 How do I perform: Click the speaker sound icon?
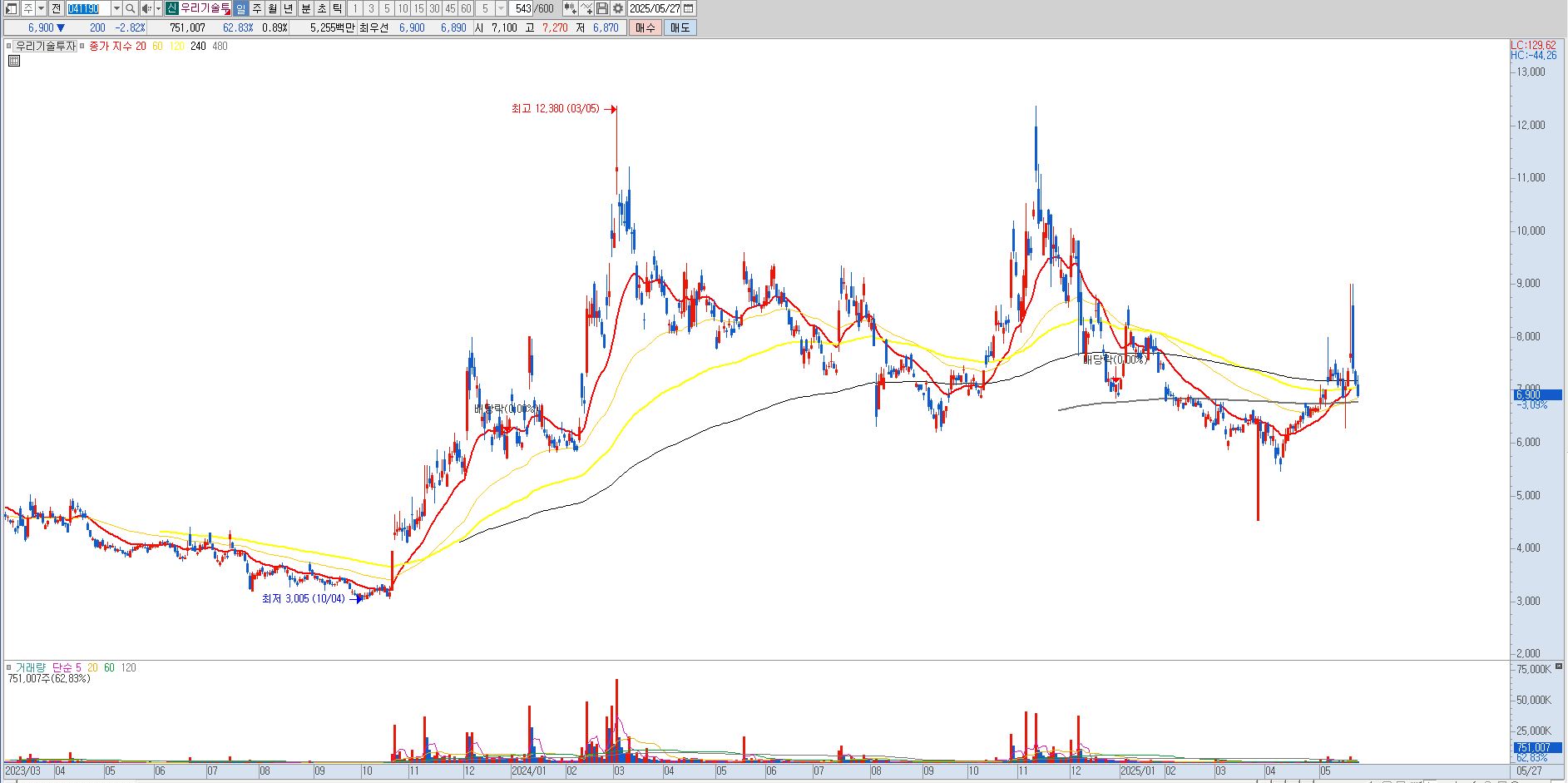(146, 8)
